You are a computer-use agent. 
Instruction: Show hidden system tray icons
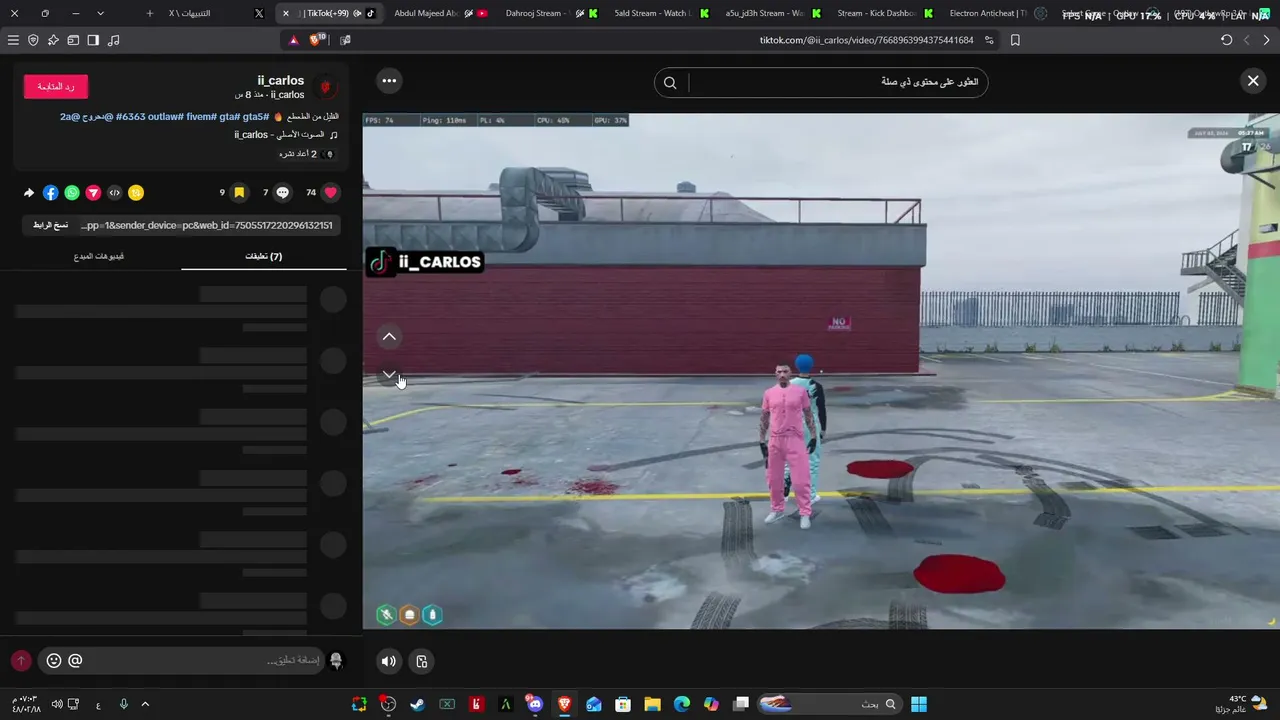tap(145, 704)
